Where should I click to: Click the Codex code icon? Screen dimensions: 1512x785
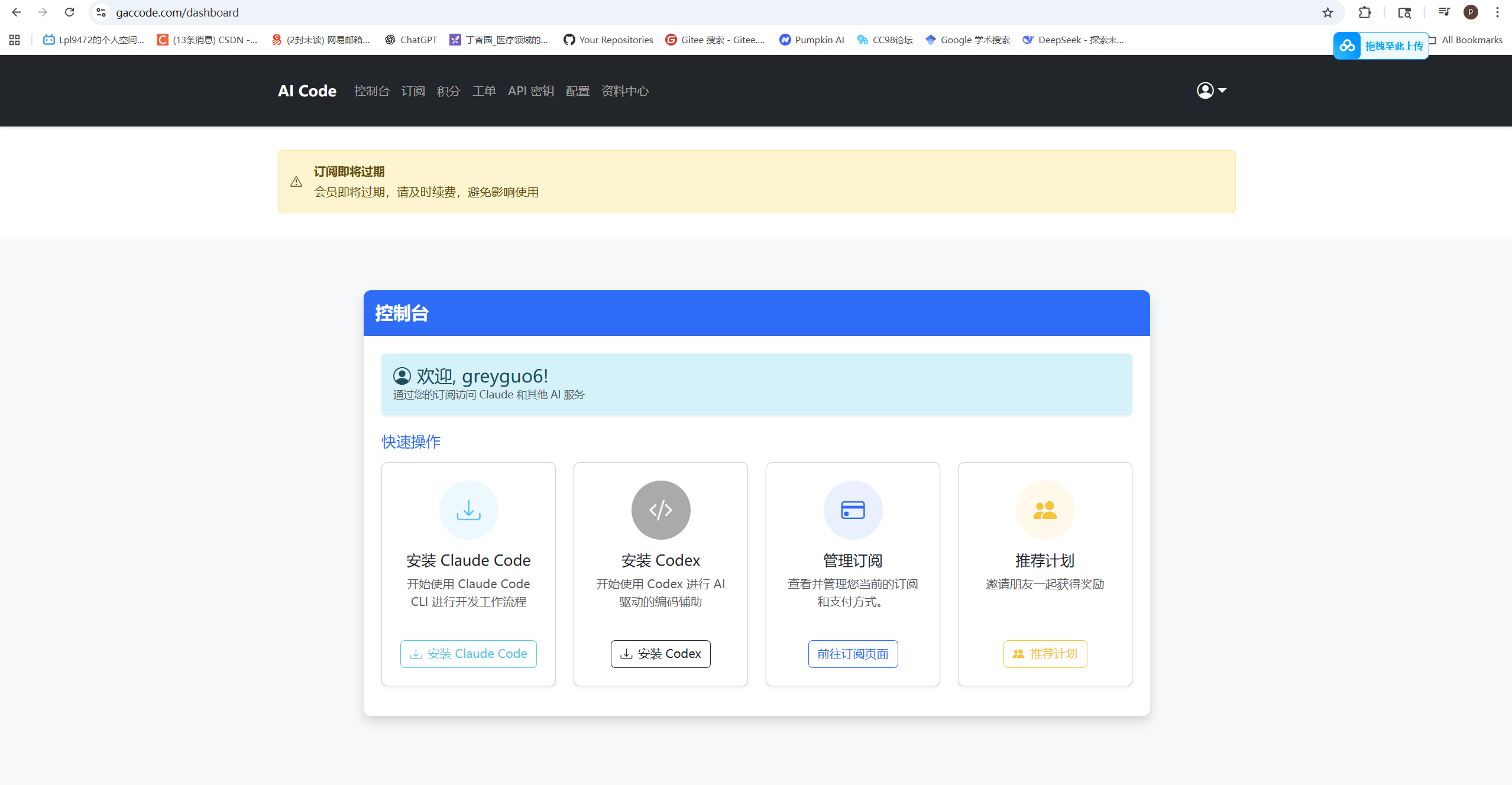[661, 510]
